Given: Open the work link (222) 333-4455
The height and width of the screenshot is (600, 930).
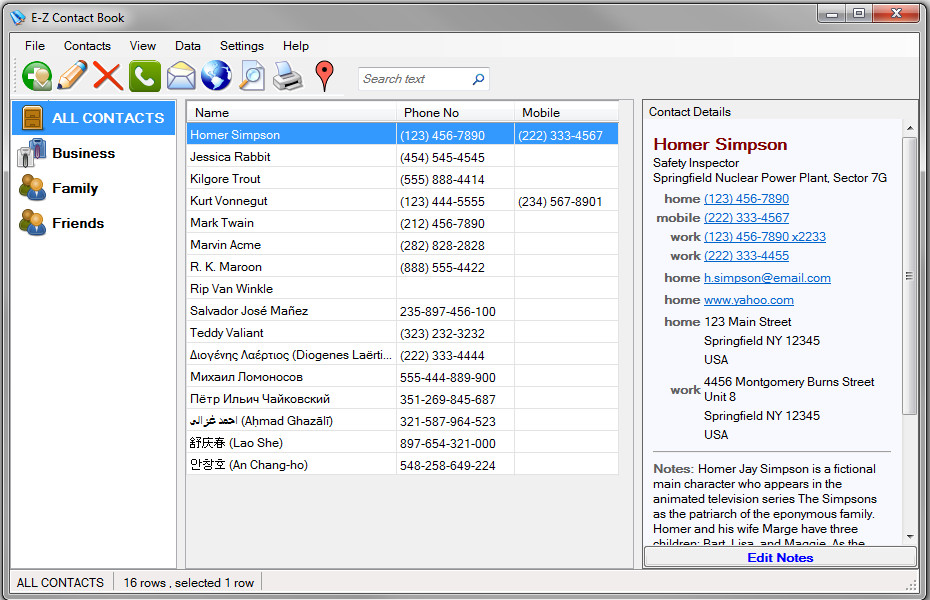Looking at the screenshot, I should tap(746, 256).
